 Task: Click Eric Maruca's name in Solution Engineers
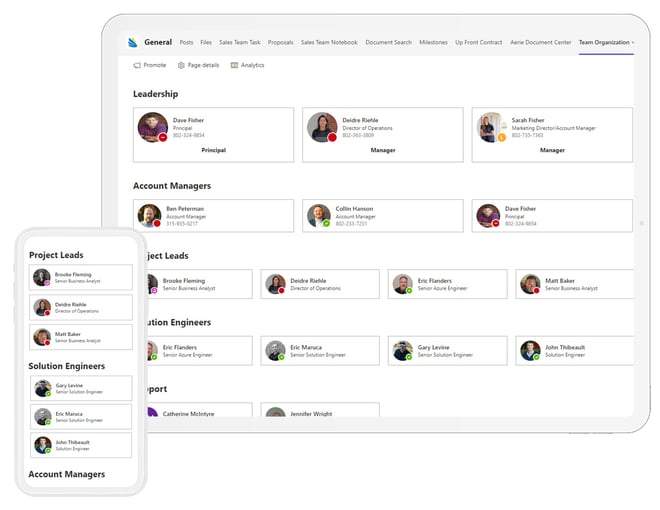(306, 347)
